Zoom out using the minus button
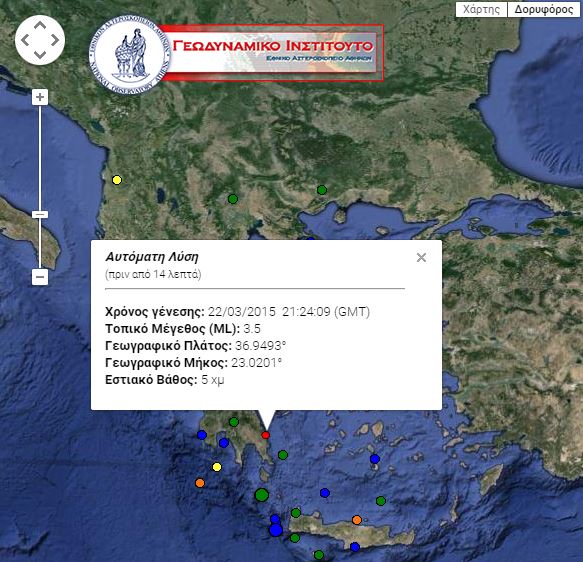The width and height of the screenshot is (583, 562). (x=40, y=277)
